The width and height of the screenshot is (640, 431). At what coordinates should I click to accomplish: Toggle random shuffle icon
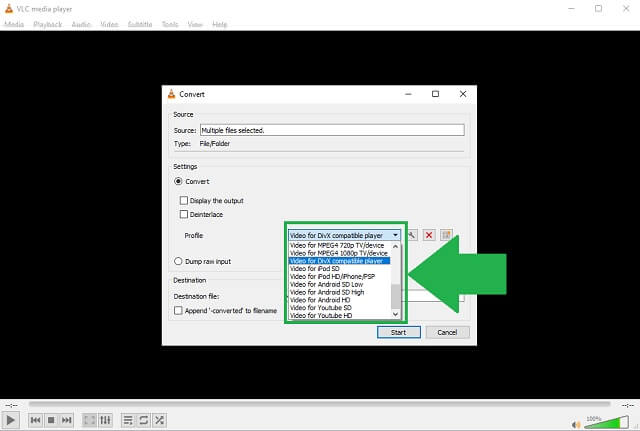coord(160,420)
